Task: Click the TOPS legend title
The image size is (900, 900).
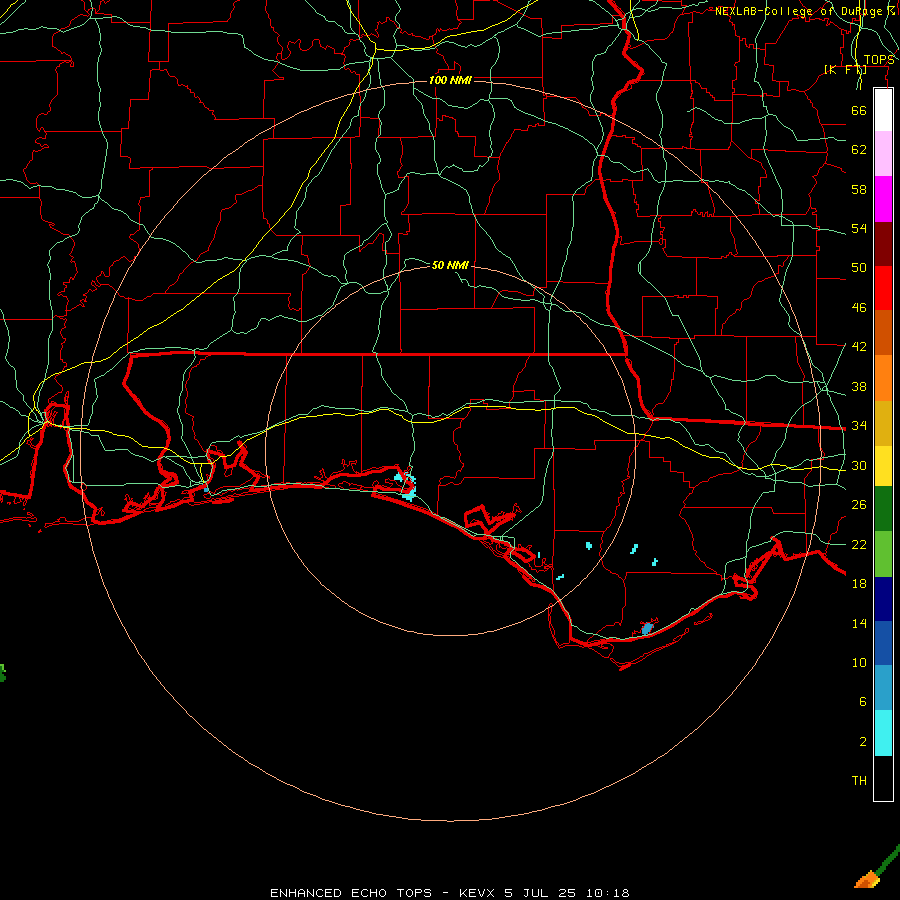Action: coord(879,59)
